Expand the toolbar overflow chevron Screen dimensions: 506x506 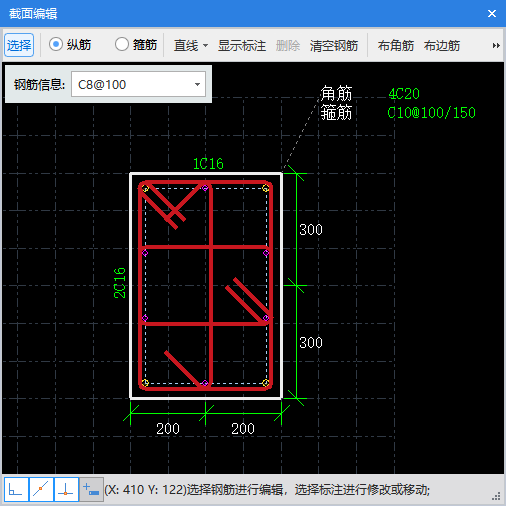tap(496, 45)
